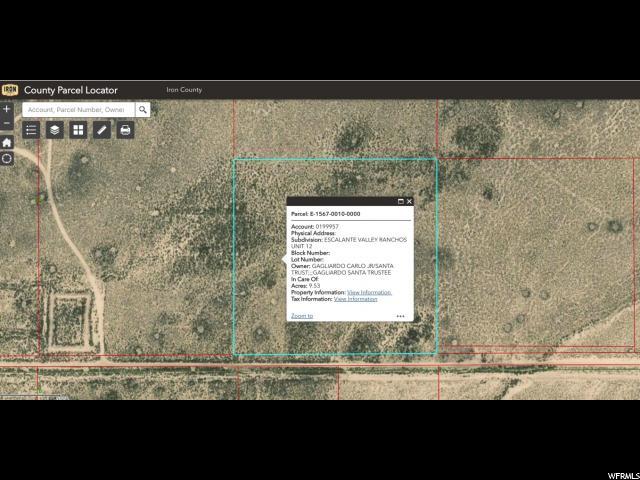Click Zoom to link in popup

(x=302, y=316)
